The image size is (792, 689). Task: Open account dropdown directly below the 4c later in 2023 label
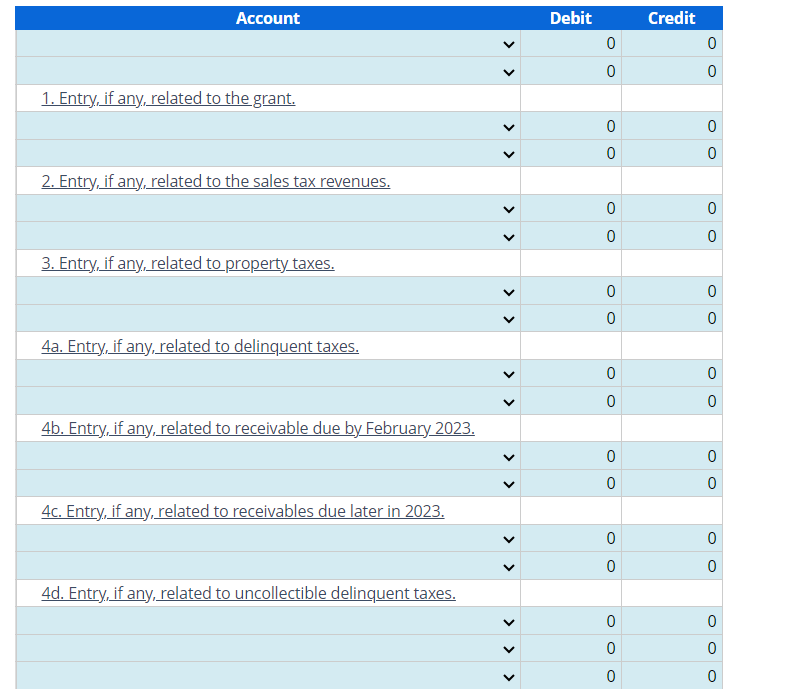tap(268, 538)
